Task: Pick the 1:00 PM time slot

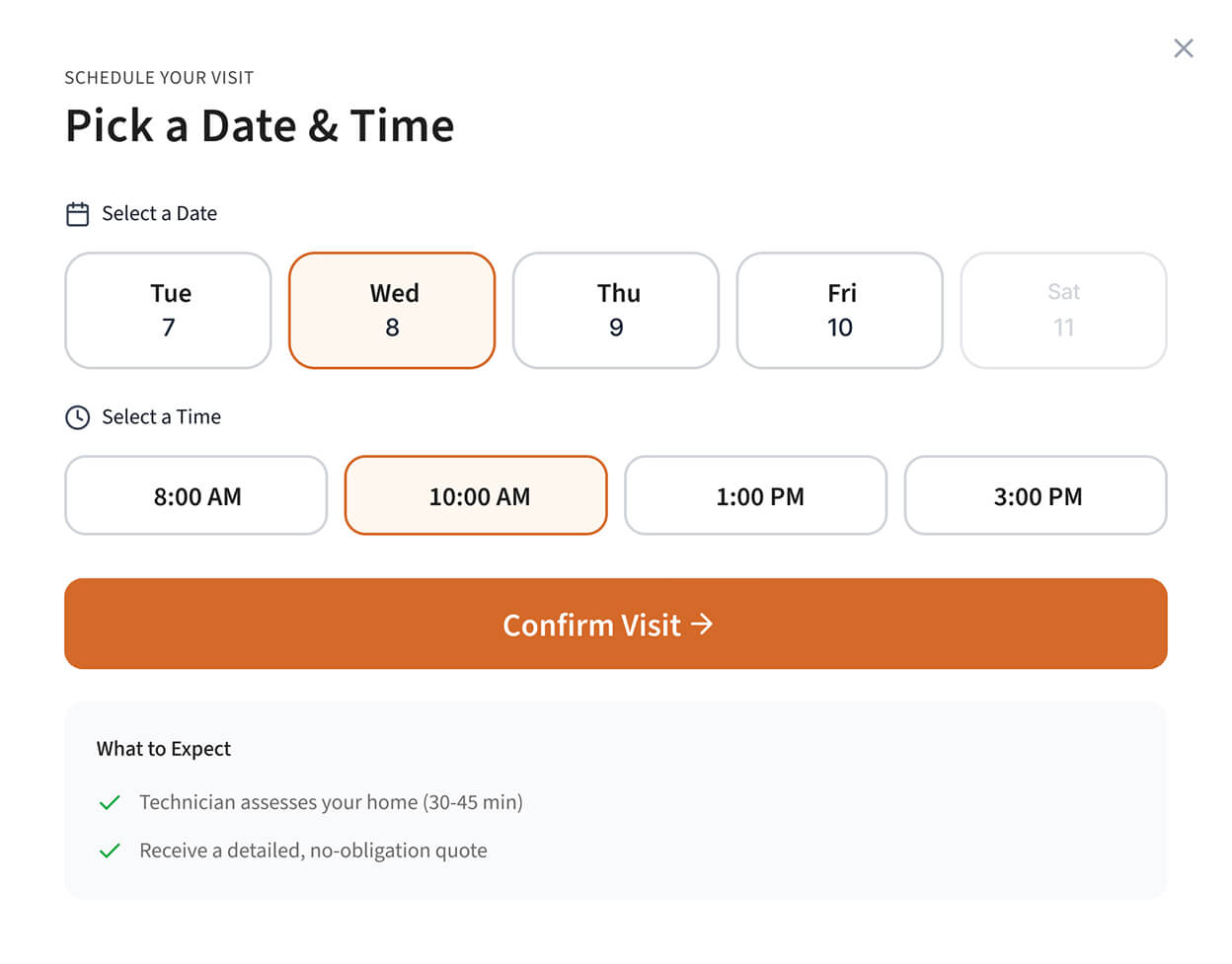Action: [x=756, y=495]
